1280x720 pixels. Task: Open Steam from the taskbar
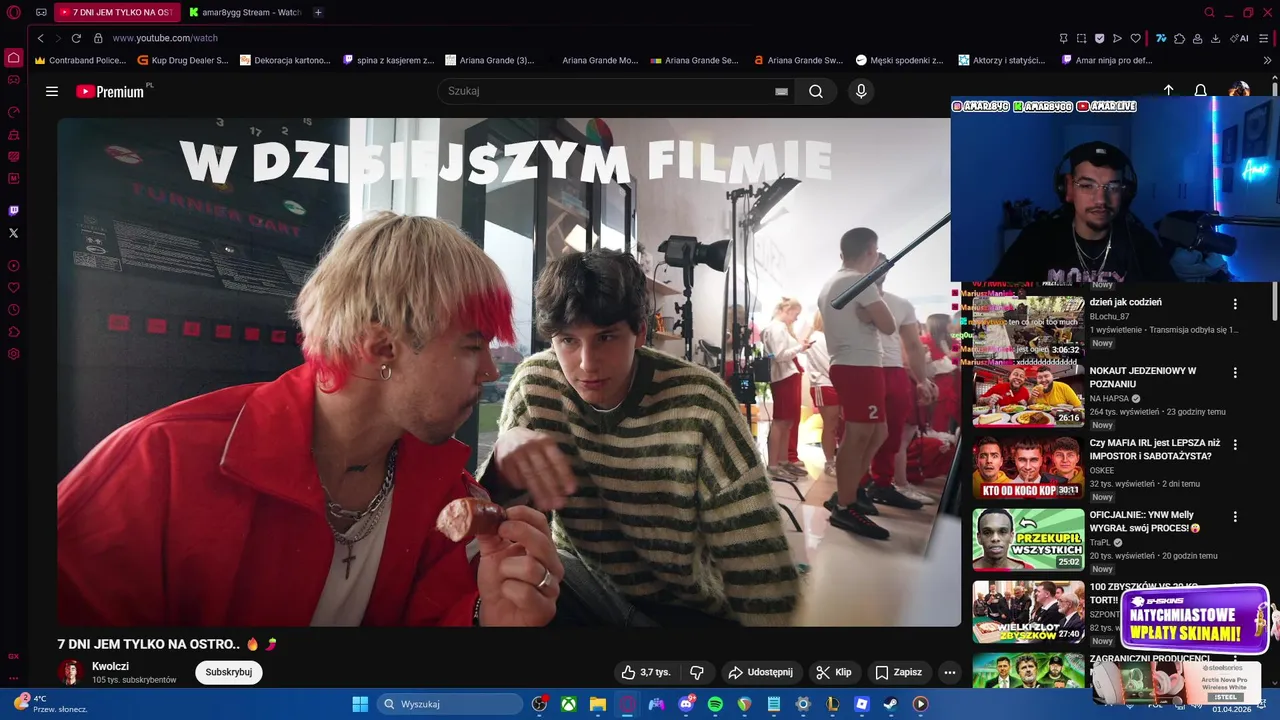[891, 704]
